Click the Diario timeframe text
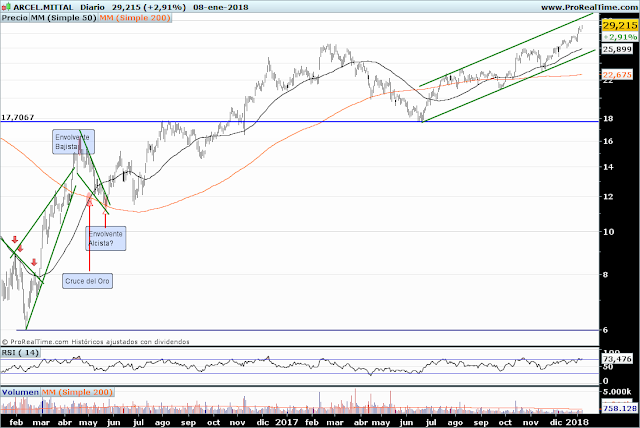This screenshot has height=428, width=640. pos(92,7)
